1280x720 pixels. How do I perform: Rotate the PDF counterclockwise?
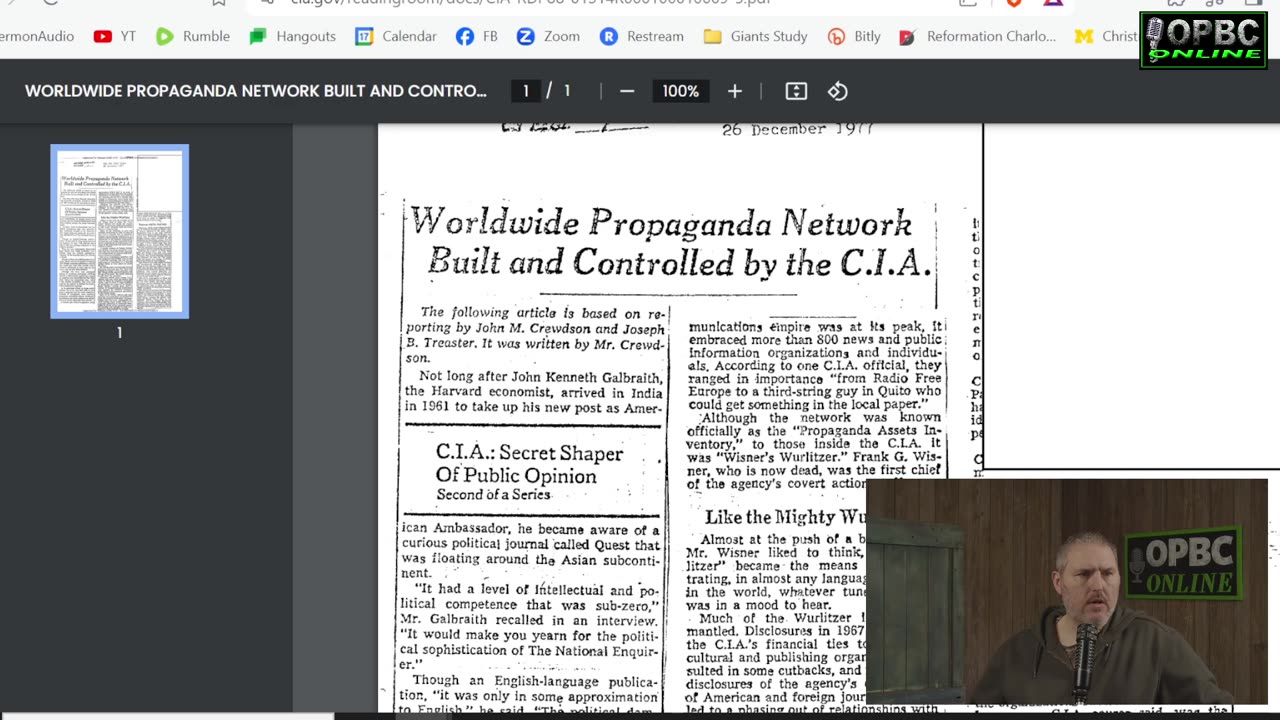[x=838, y=91]
